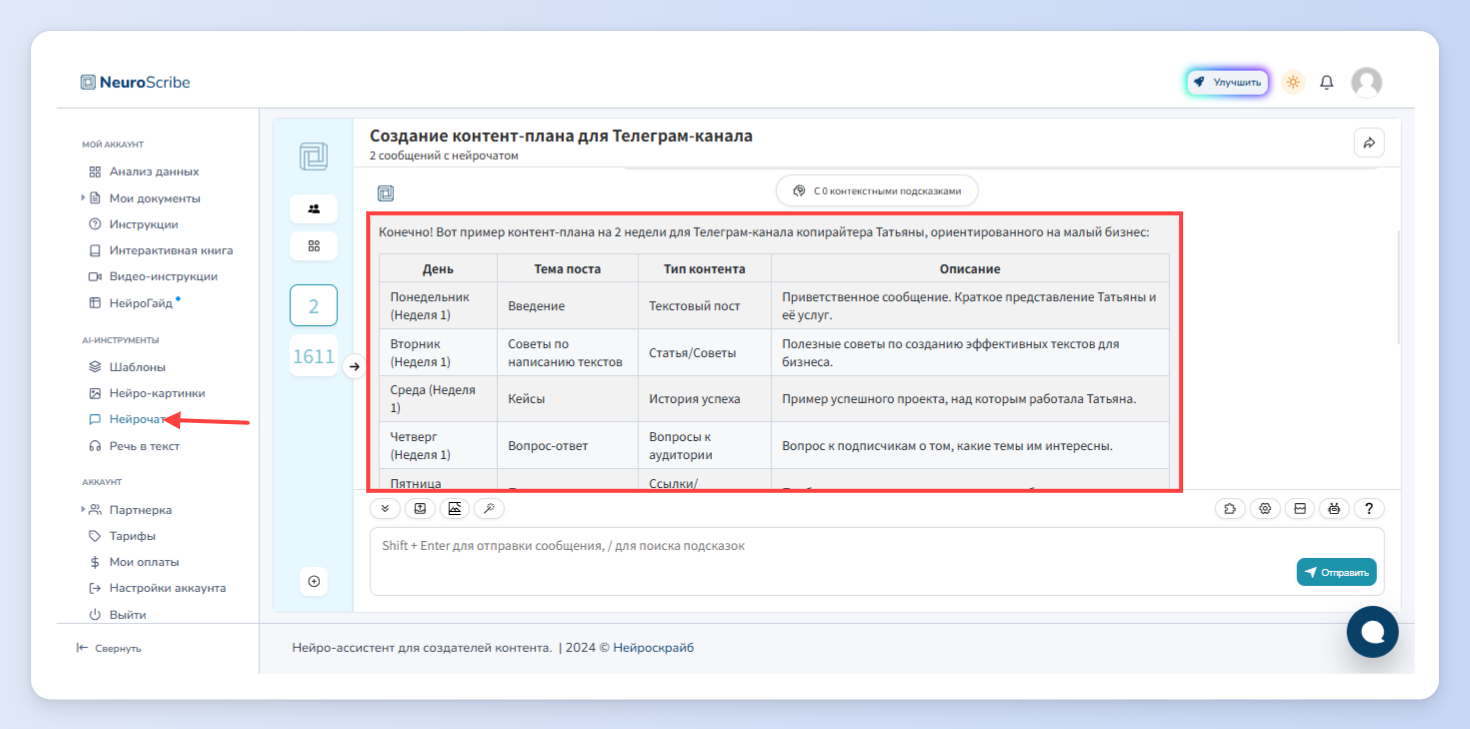Click the chat panel logo icon

[313, 156]
